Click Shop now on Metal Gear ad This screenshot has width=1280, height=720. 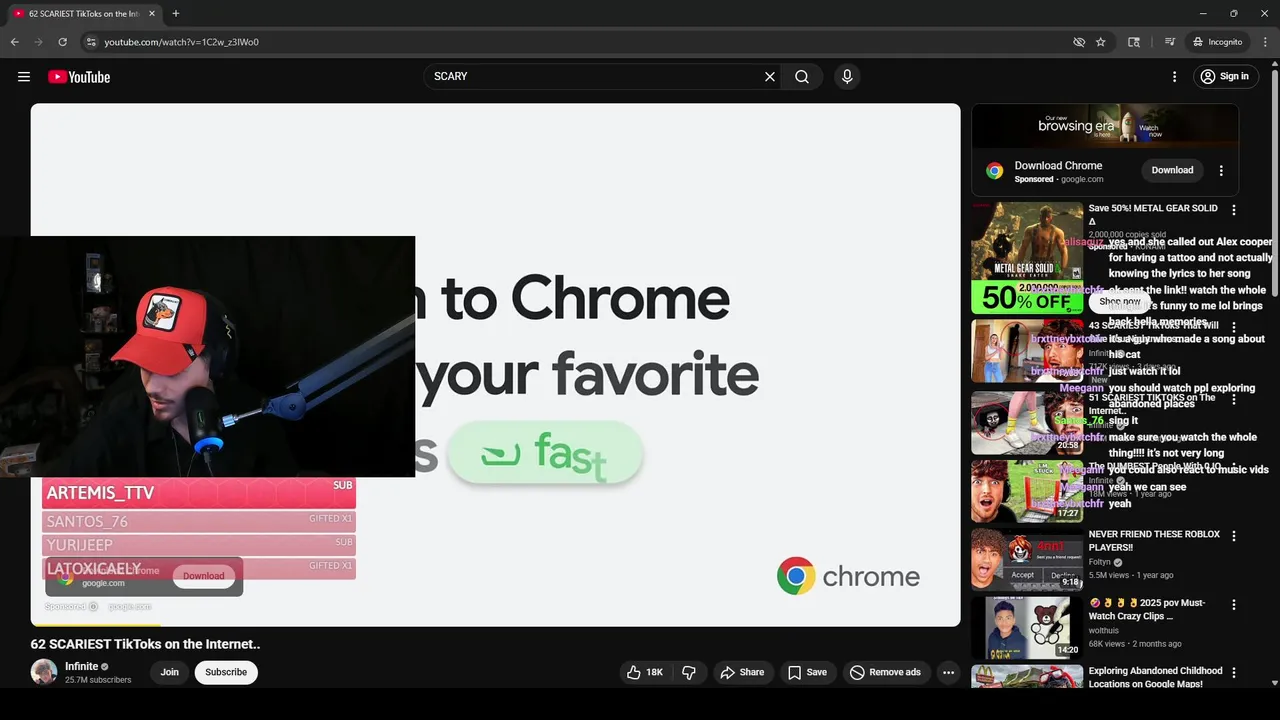coord(1119,301)
